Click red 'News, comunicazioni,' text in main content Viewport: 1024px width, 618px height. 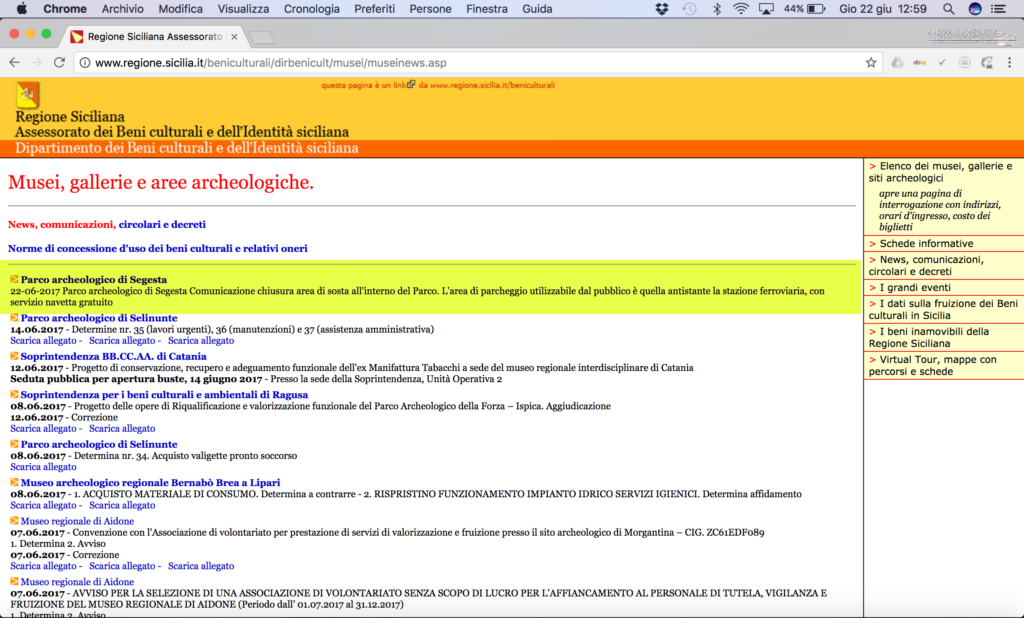click(61, 224)
